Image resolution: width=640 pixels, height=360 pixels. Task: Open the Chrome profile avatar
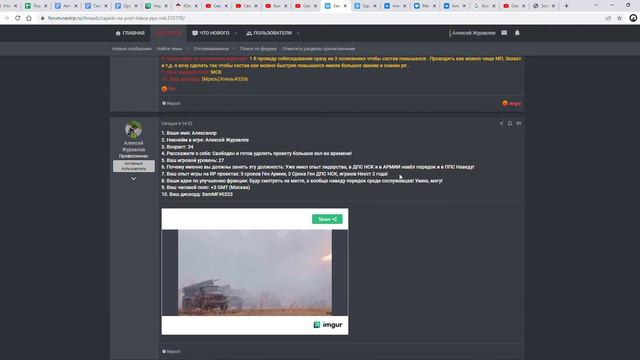pyautogui.click(x=633, y=18)
